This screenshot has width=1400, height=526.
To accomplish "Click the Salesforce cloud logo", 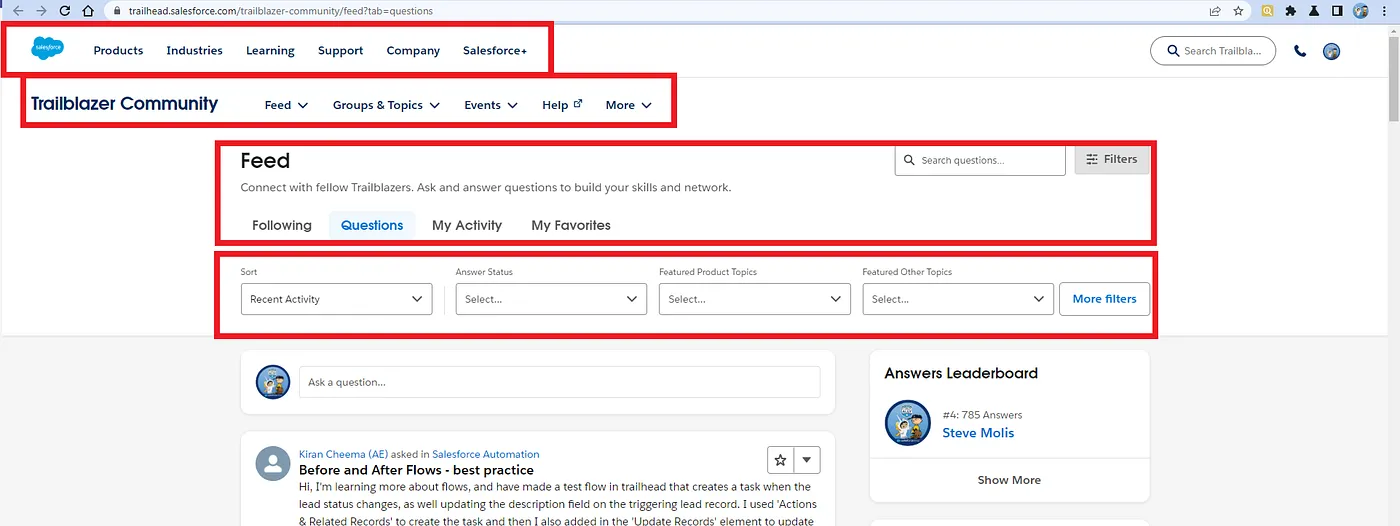I will click(47, 48).
